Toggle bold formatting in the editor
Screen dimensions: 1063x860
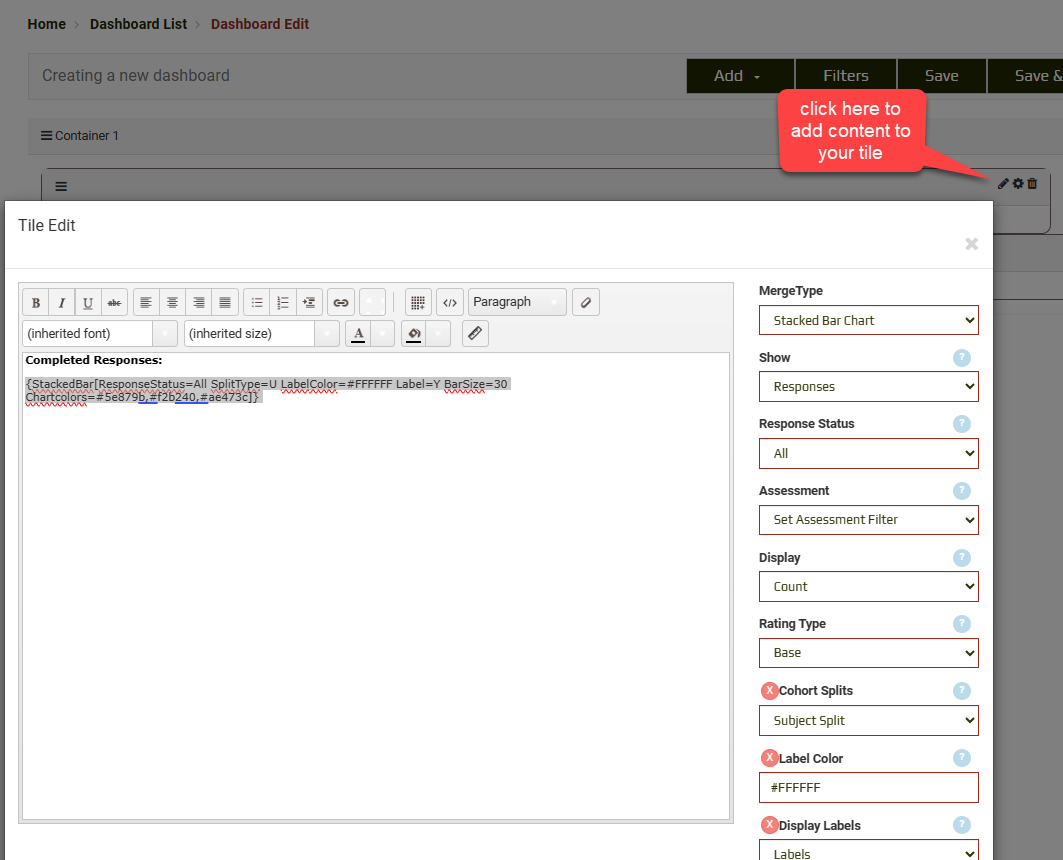point(36,302)
